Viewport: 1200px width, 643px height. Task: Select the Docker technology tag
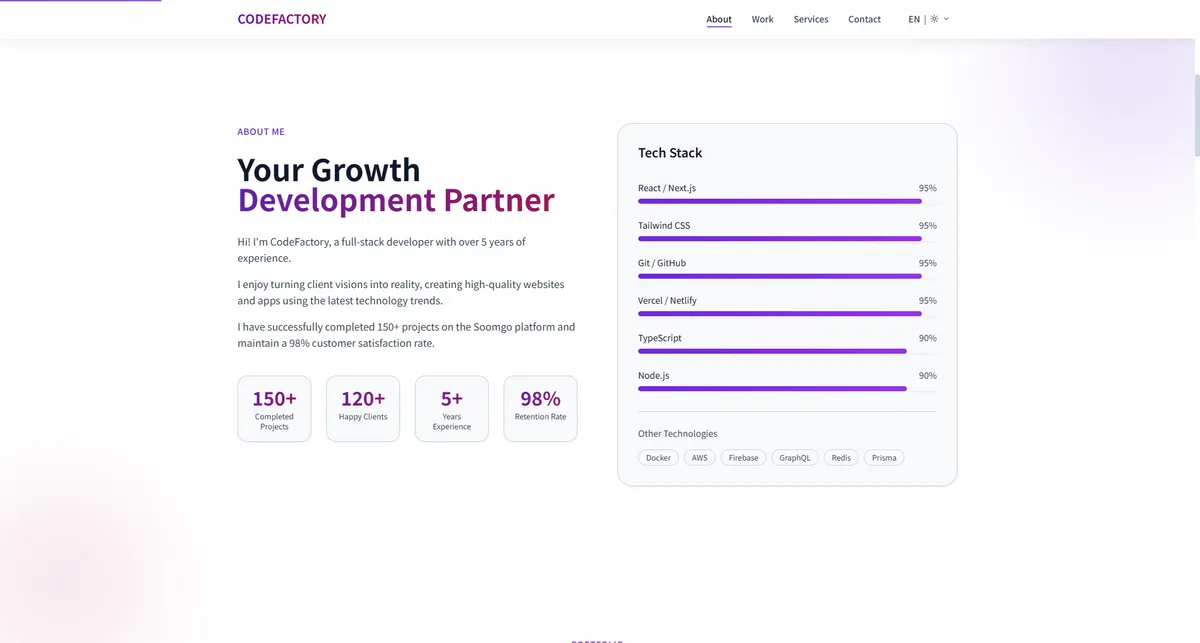[x=658, y=458]
